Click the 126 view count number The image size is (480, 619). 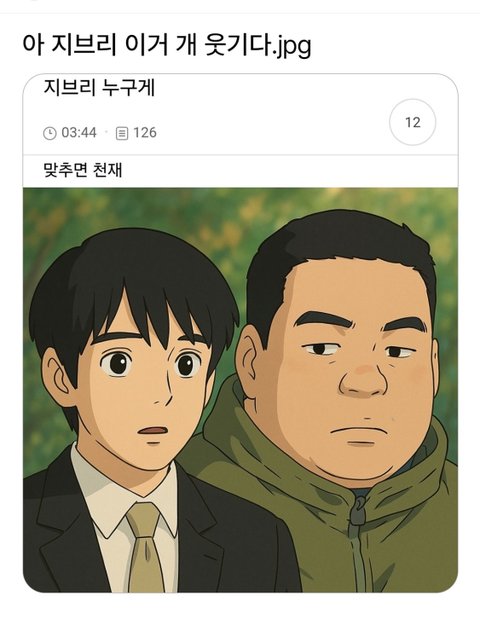point(145,133)
